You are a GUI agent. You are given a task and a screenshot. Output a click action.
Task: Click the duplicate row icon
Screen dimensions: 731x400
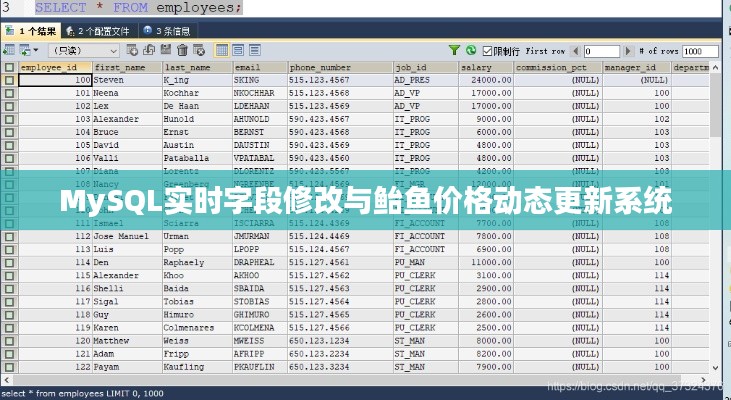[x=148, y=50]
